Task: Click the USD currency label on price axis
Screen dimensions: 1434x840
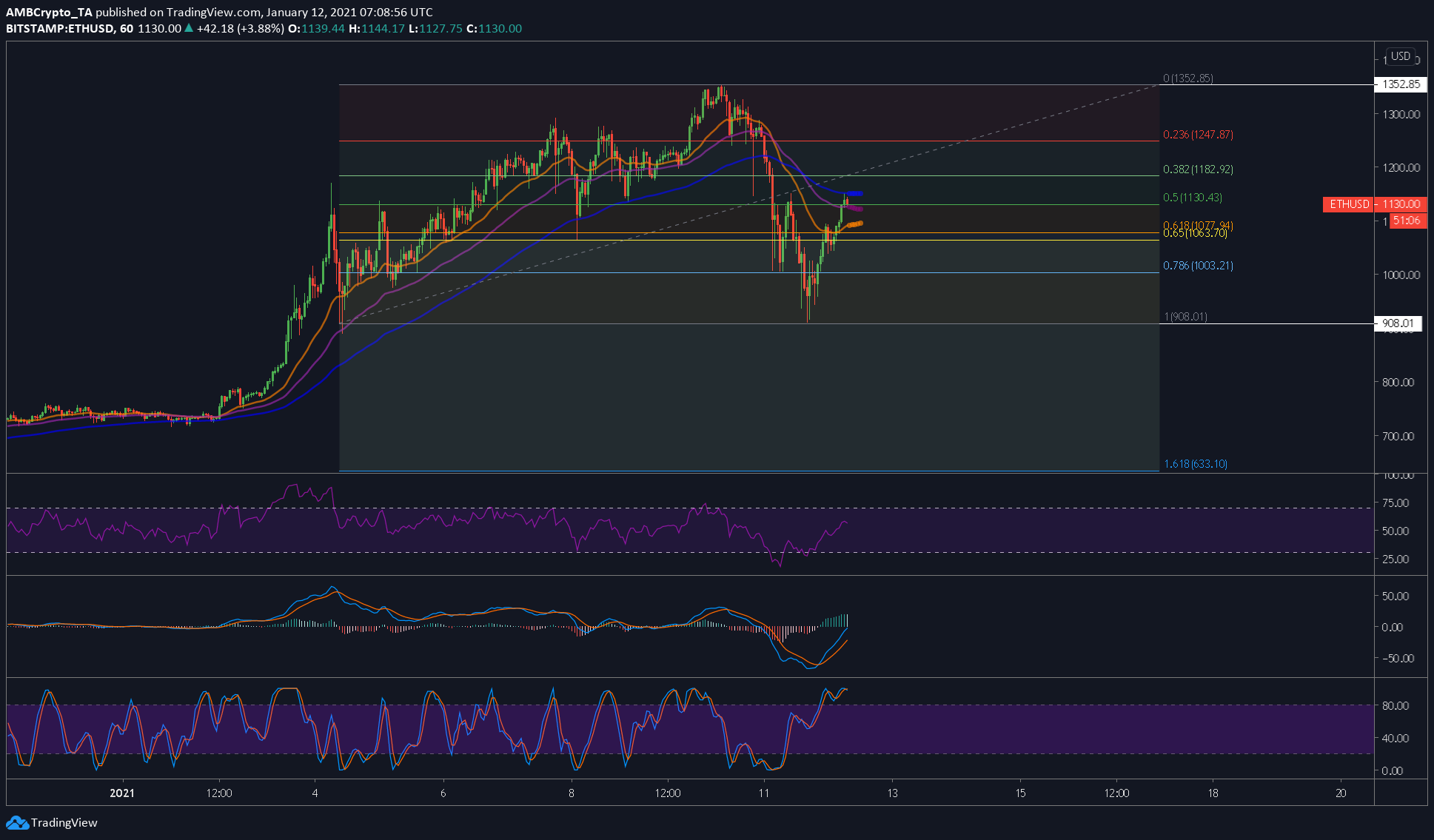Action: [x=1400, y=56]
